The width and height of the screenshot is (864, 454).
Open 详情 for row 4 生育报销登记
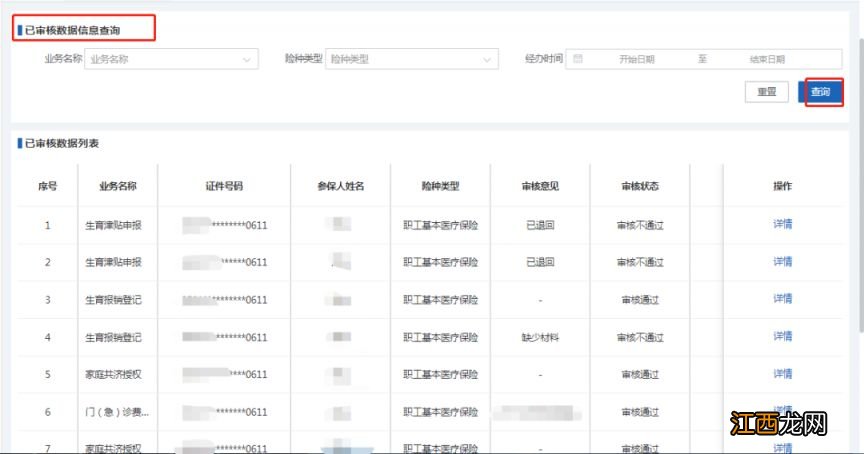coord(782,336)
